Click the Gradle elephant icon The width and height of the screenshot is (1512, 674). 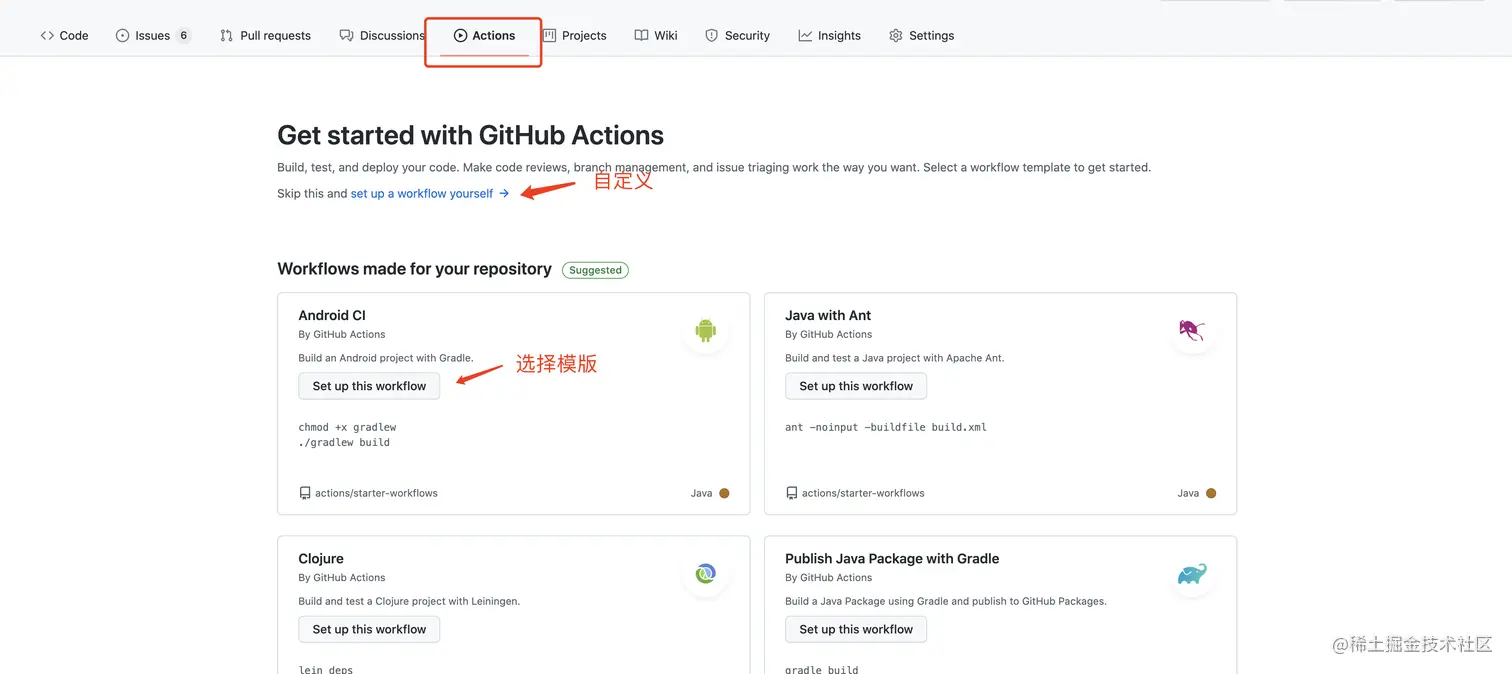tap(1192, 574)
